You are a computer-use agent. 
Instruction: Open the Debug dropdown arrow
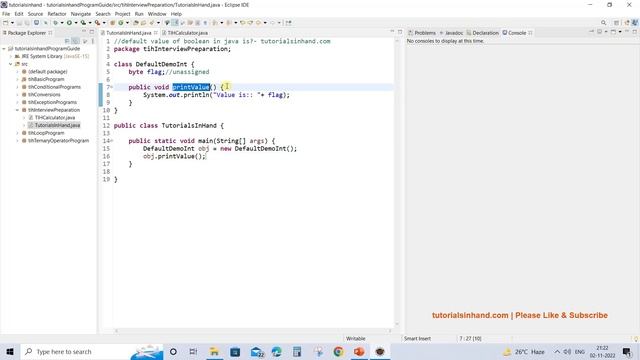click(62, 23)
